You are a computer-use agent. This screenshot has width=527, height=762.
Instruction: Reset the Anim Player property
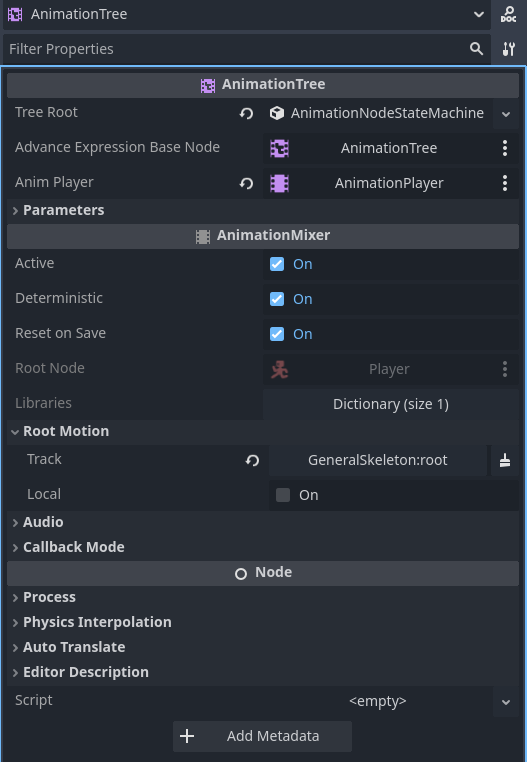[x=246, y=183]
